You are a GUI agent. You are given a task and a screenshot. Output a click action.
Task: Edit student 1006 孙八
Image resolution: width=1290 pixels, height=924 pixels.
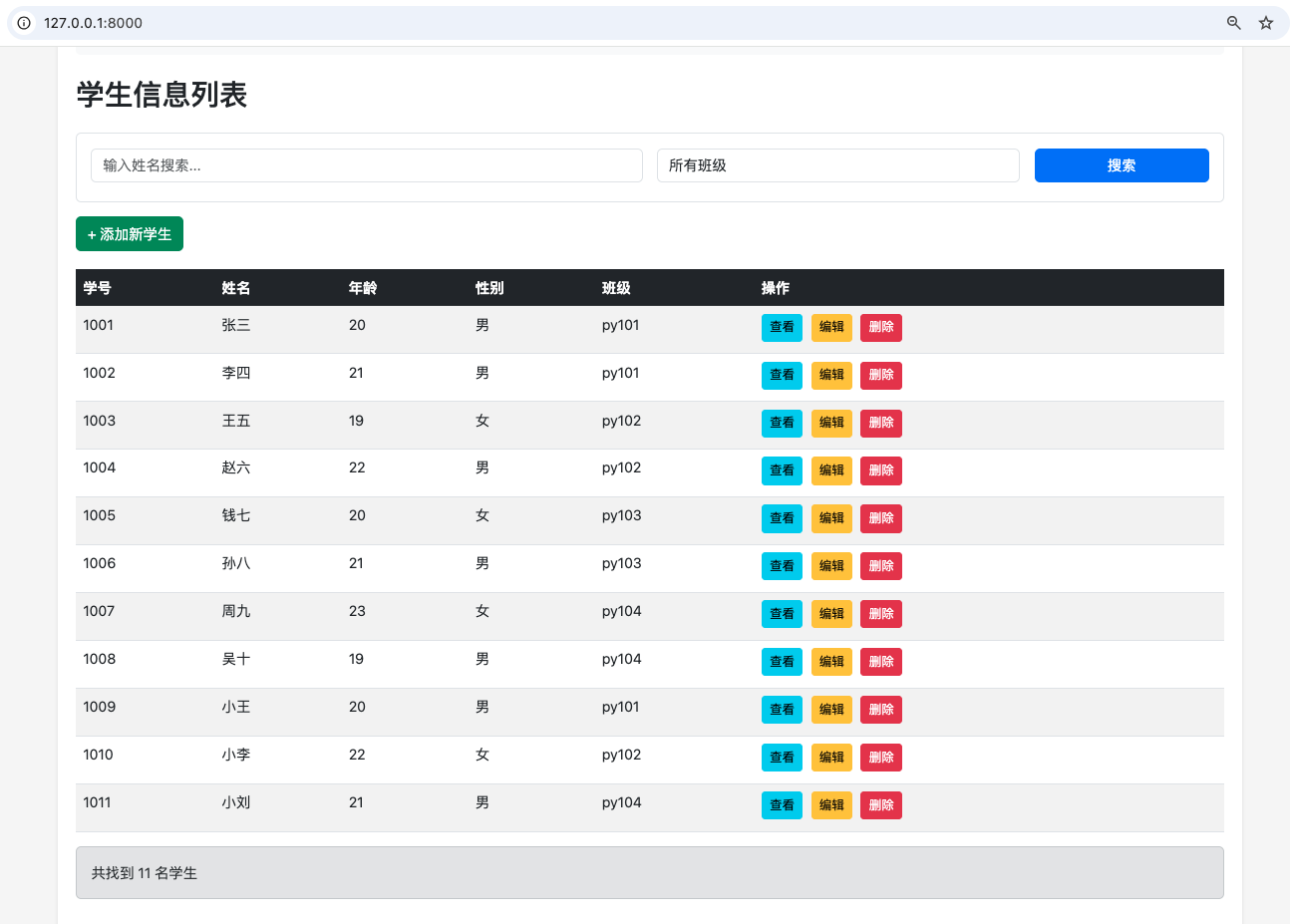point(831,566)
